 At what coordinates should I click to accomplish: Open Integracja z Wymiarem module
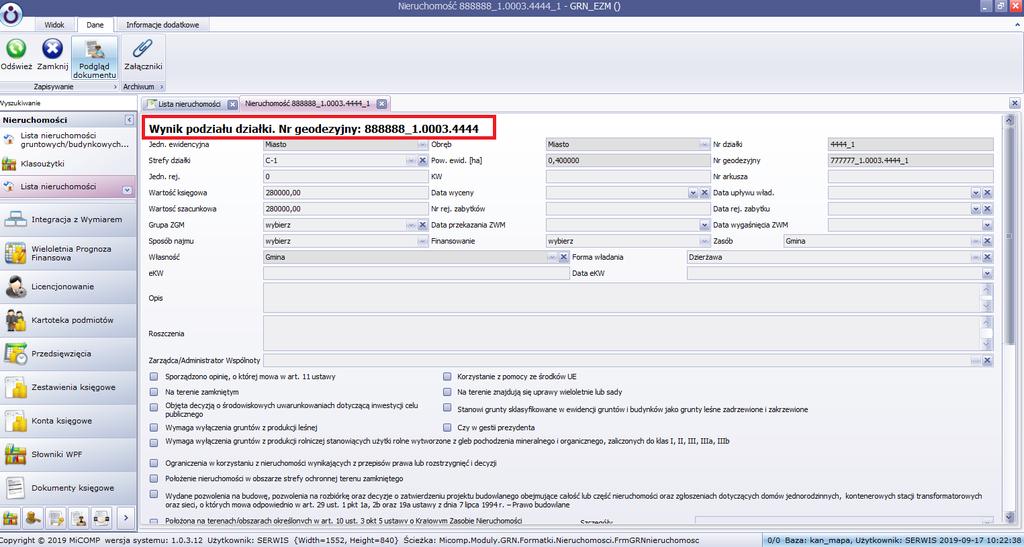pyautogui.click(x=68, y=220)
